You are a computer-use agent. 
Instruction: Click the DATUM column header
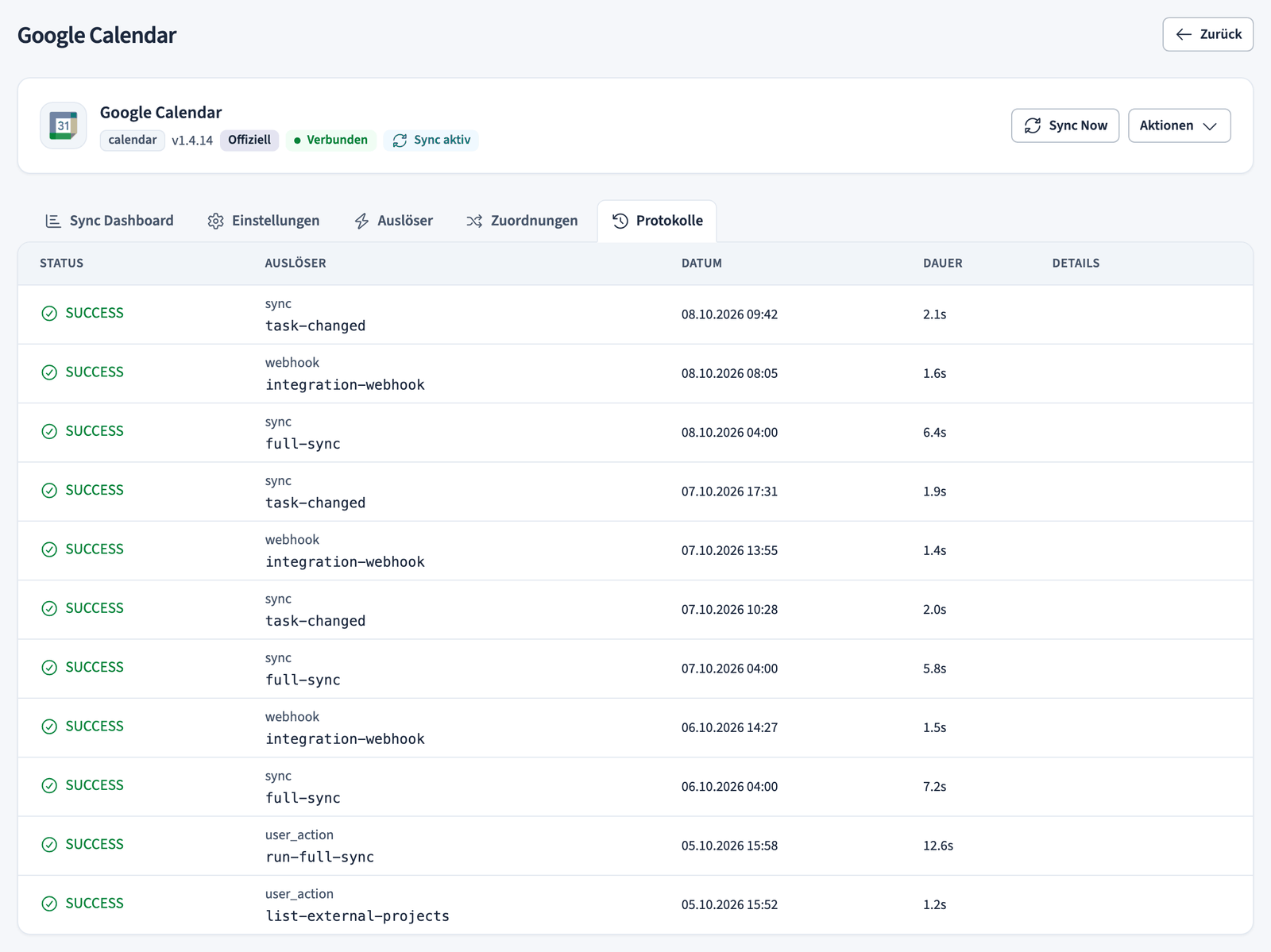701,264
